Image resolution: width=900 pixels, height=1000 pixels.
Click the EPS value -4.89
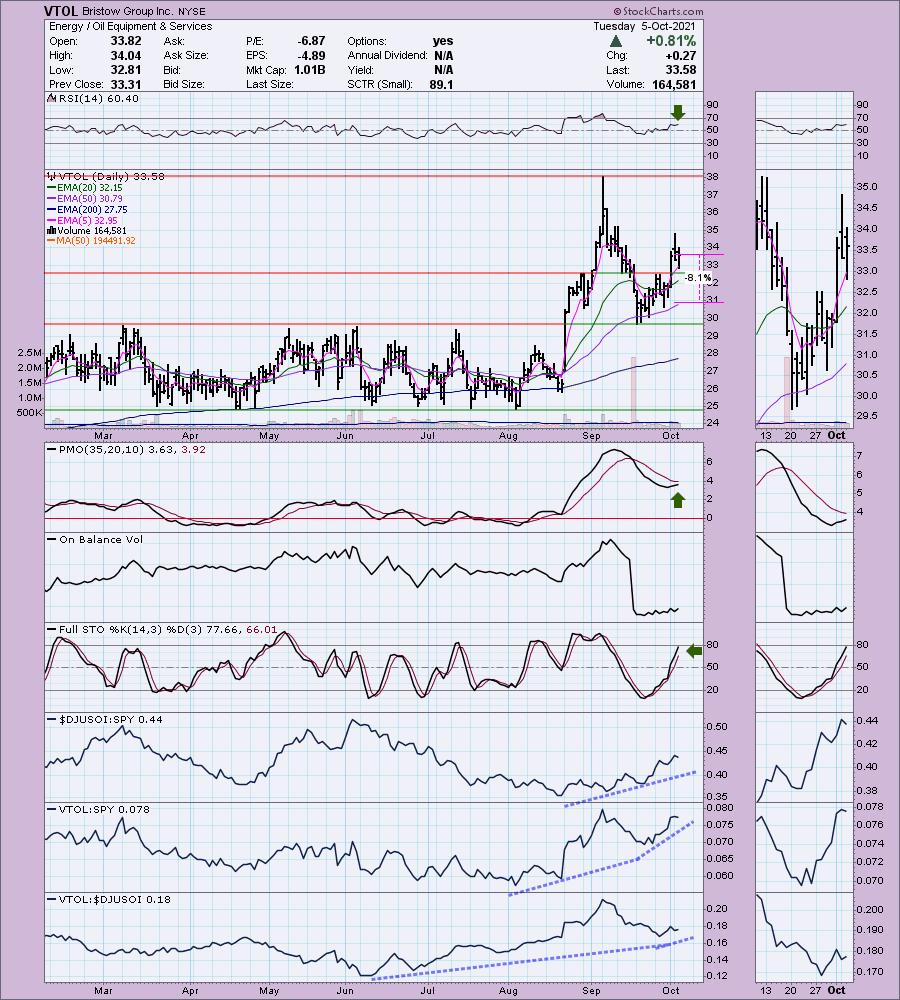(x=311, y=55)
